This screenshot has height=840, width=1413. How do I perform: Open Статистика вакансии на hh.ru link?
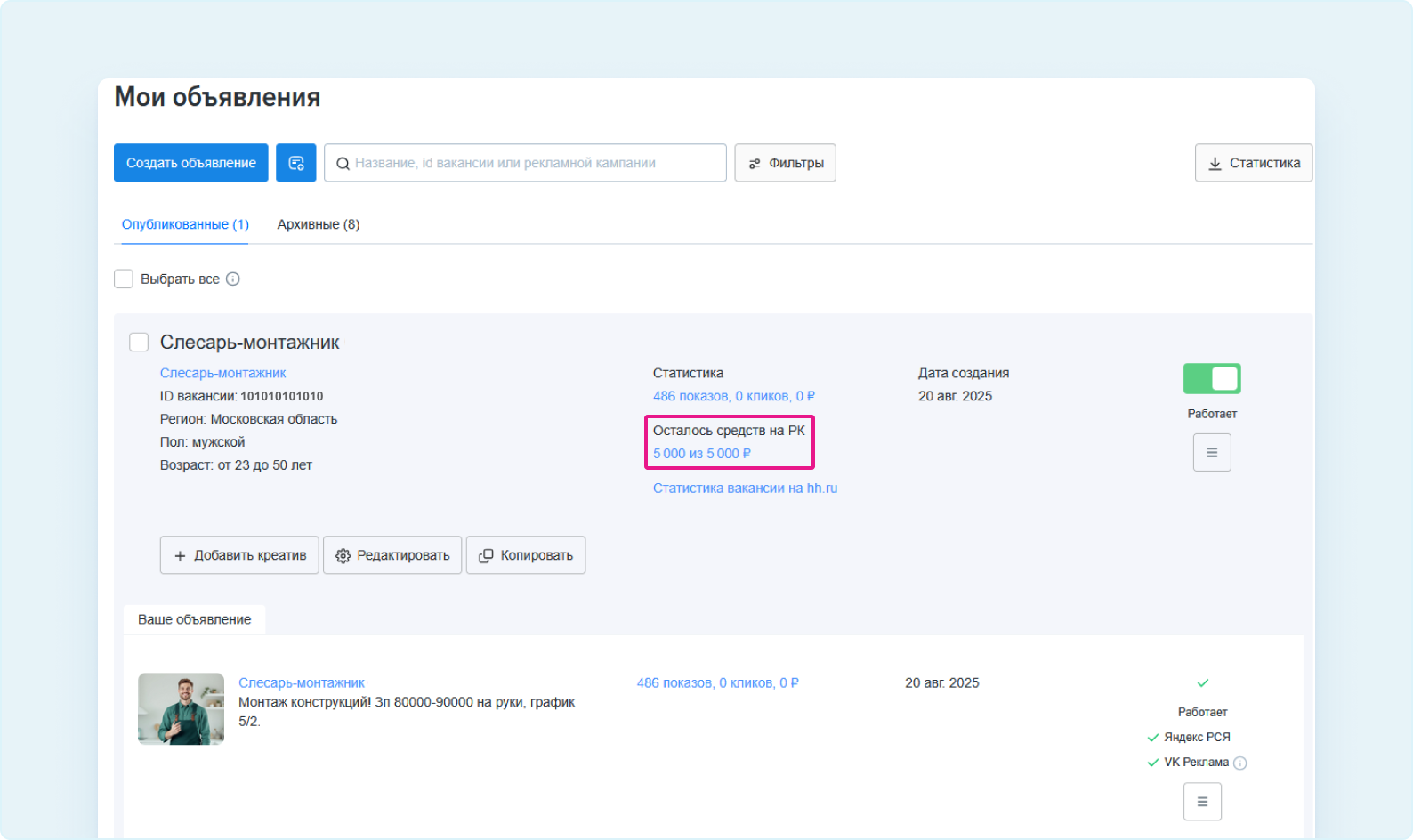click(745, 489)
